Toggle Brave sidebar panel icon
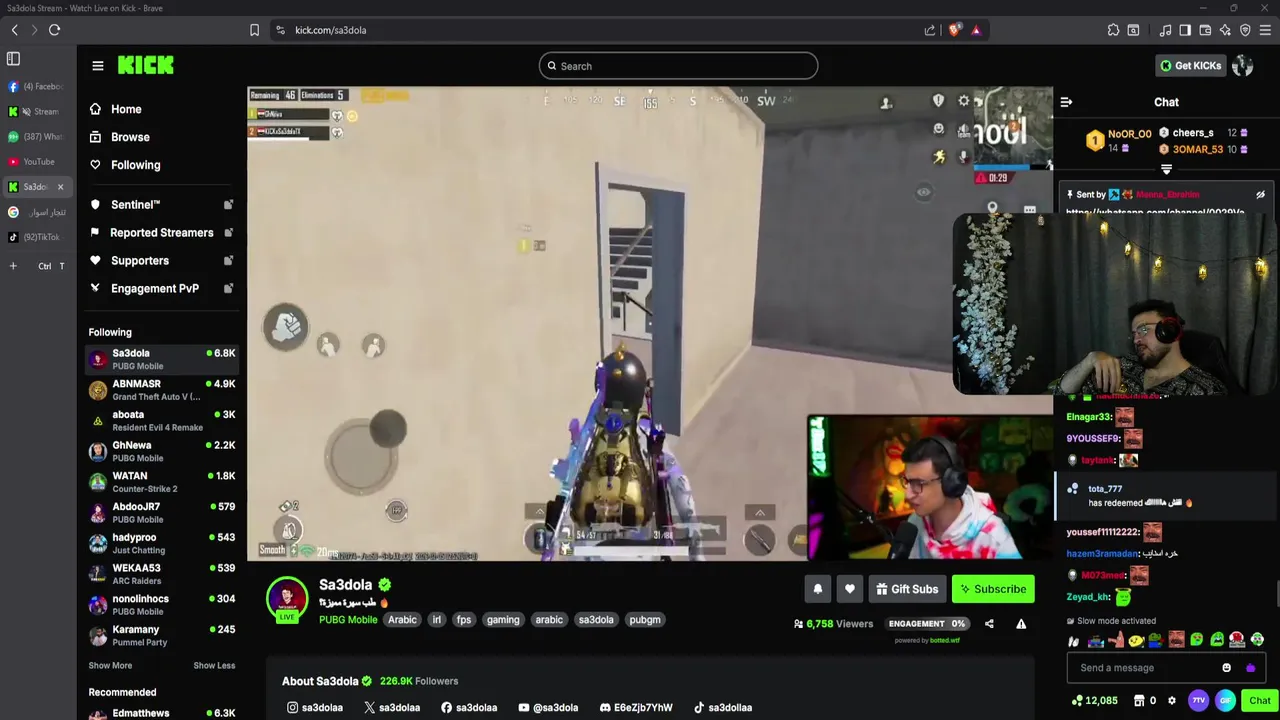This screenshot has width=1280, height=720. pos(1185,30)
